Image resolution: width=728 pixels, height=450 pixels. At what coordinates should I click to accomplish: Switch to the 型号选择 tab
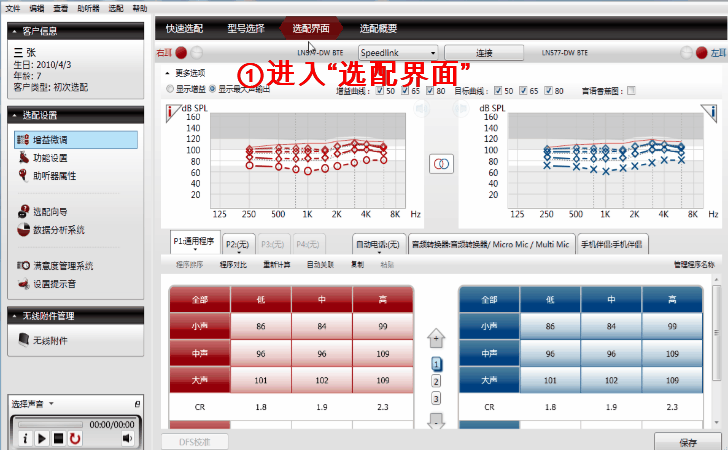[246, 28]
